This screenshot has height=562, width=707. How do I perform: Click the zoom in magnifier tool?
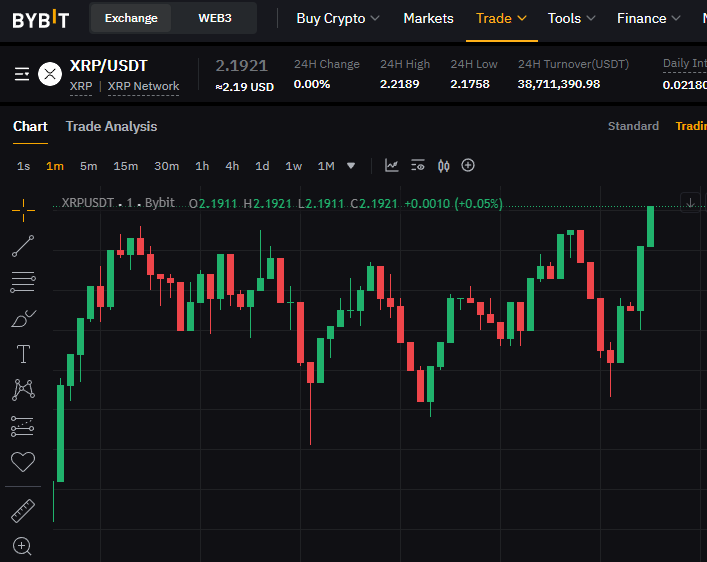(22, 546)
